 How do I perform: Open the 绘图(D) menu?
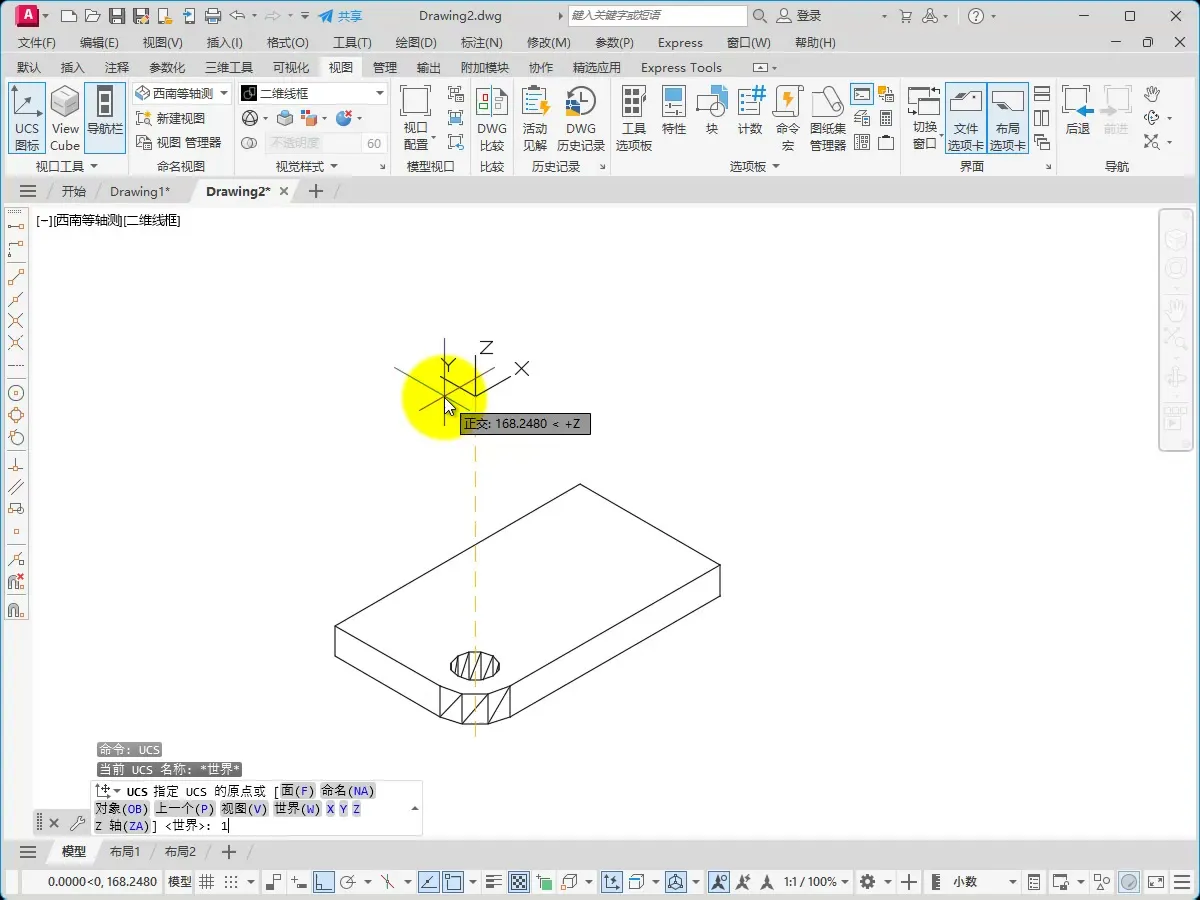pos(416,43)
